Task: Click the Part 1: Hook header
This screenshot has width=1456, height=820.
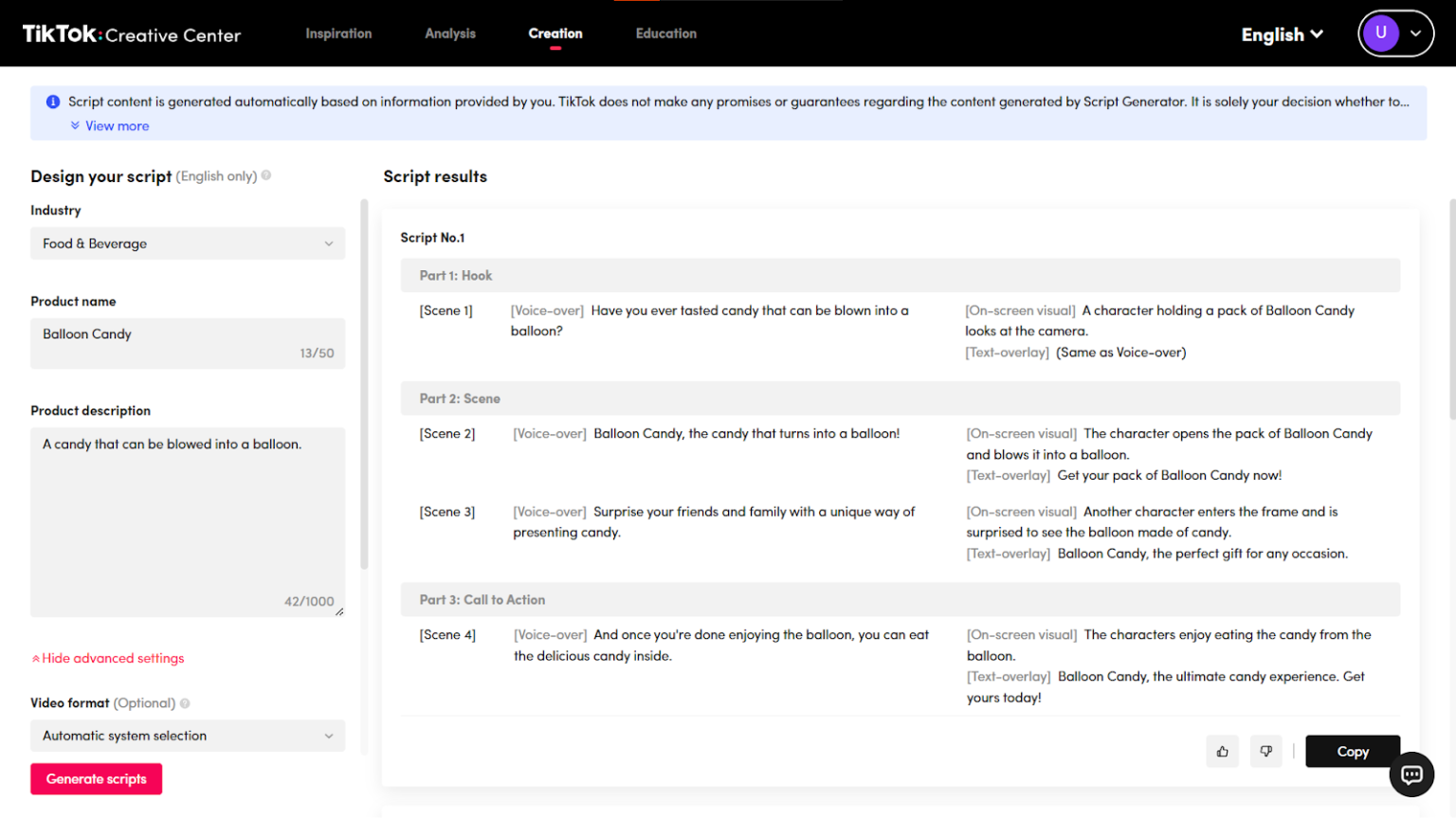Action: [x=900, y=276]
